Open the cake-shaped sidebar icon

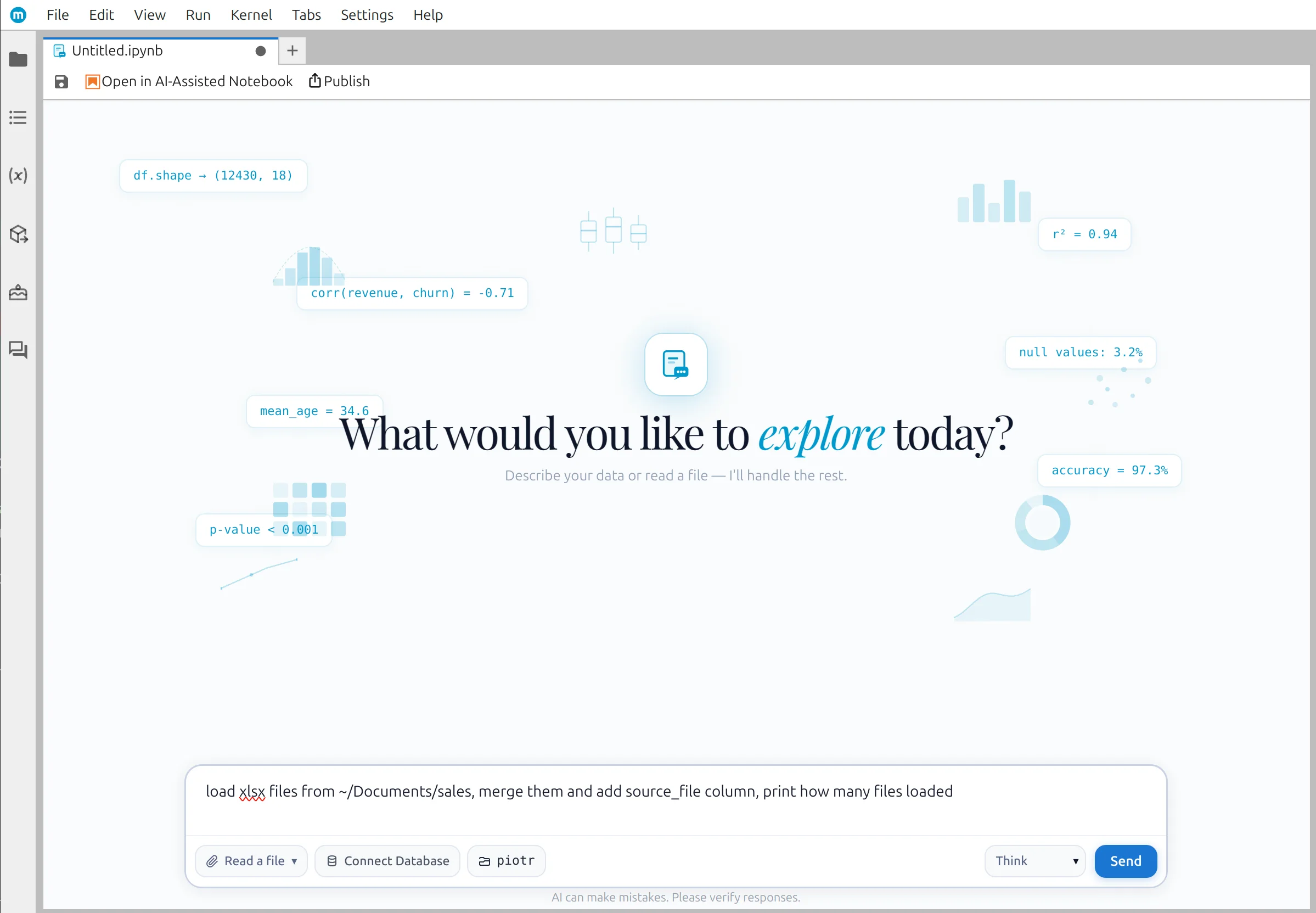pyautogui.click(x=18, y=292)
